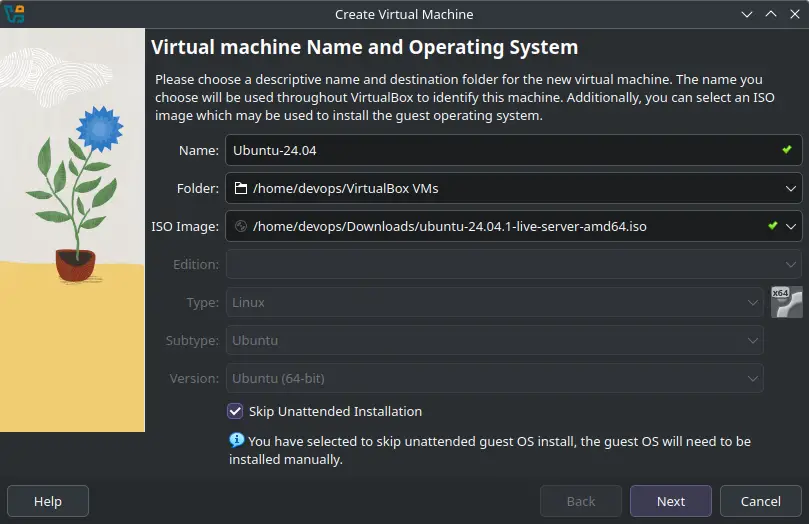Click green checkmark in Name field
Image resolution: width=809 pixels, height=524 pixels.
786,150
